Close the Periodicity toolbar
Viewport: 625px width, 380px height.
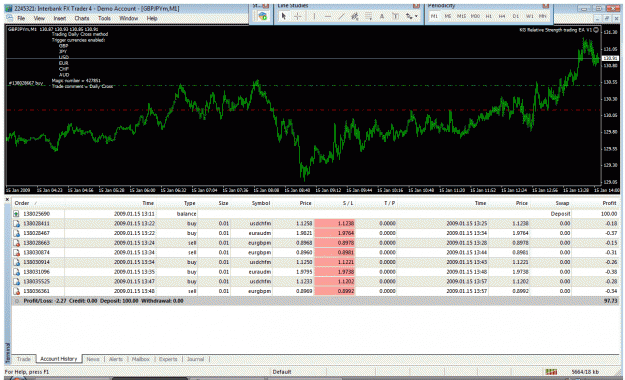[546, 6]
